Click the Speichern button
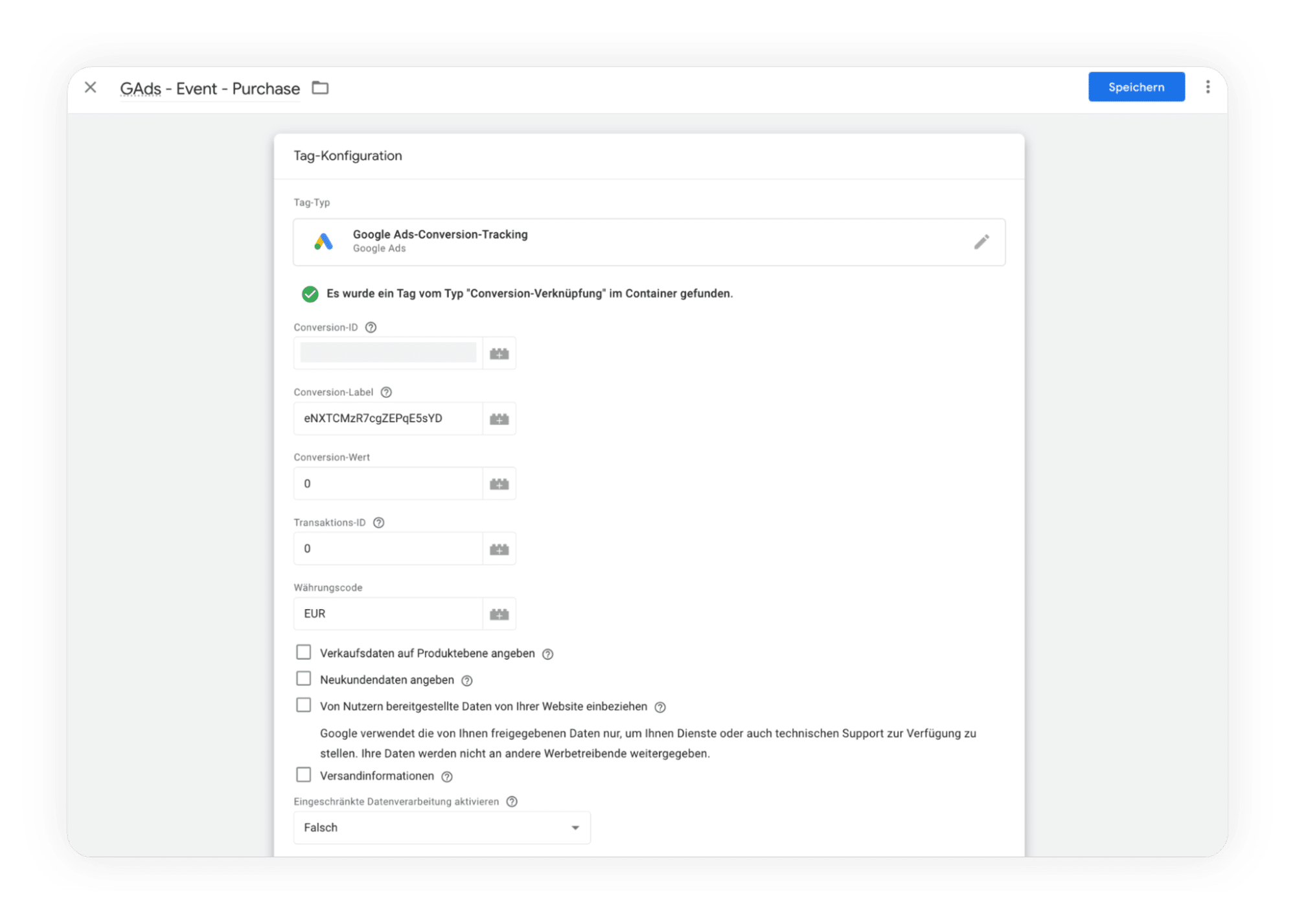 tap(1136, 87)
